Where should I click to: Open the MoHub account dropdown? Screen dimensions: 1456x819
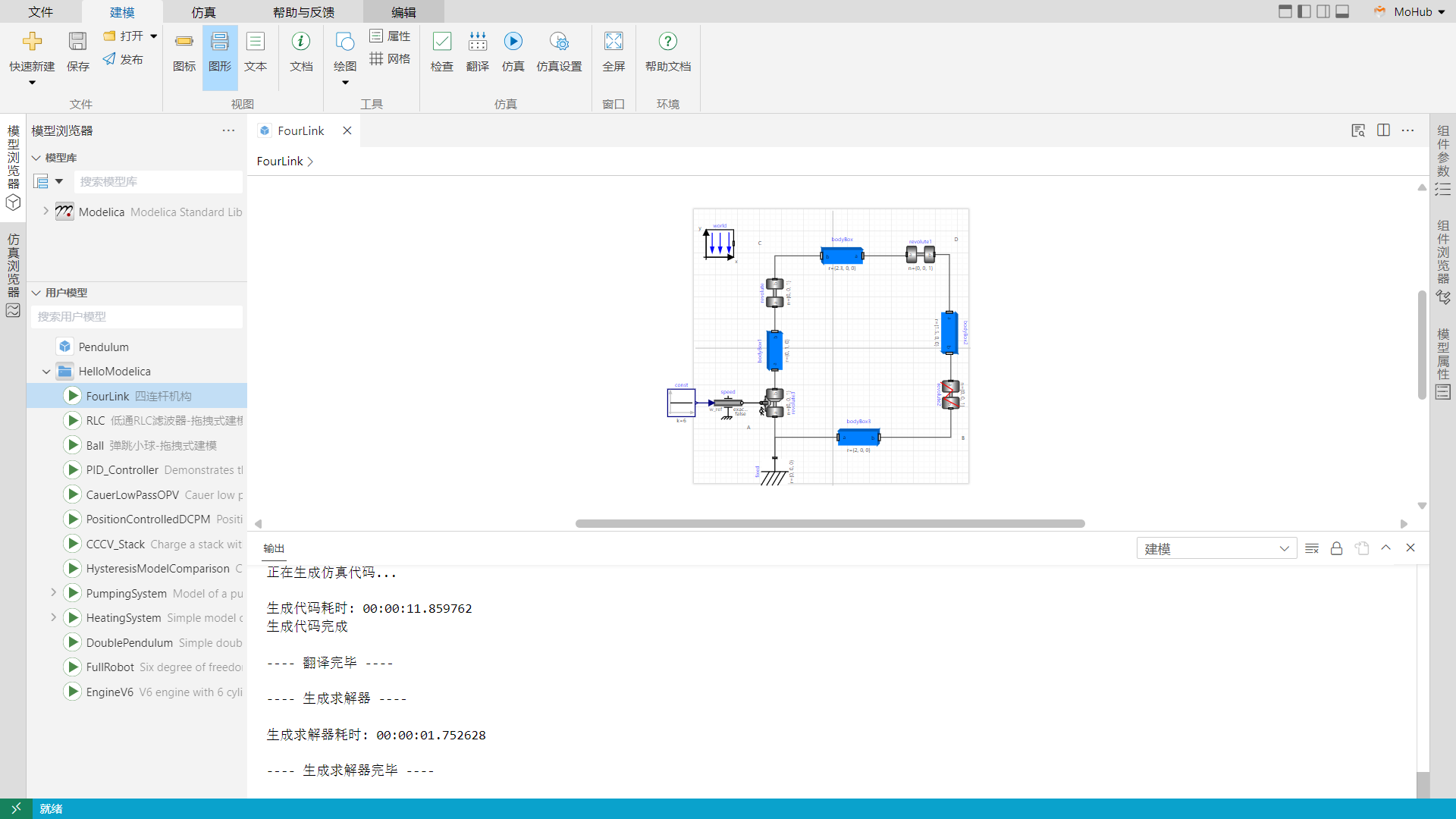coord(1410,11)
